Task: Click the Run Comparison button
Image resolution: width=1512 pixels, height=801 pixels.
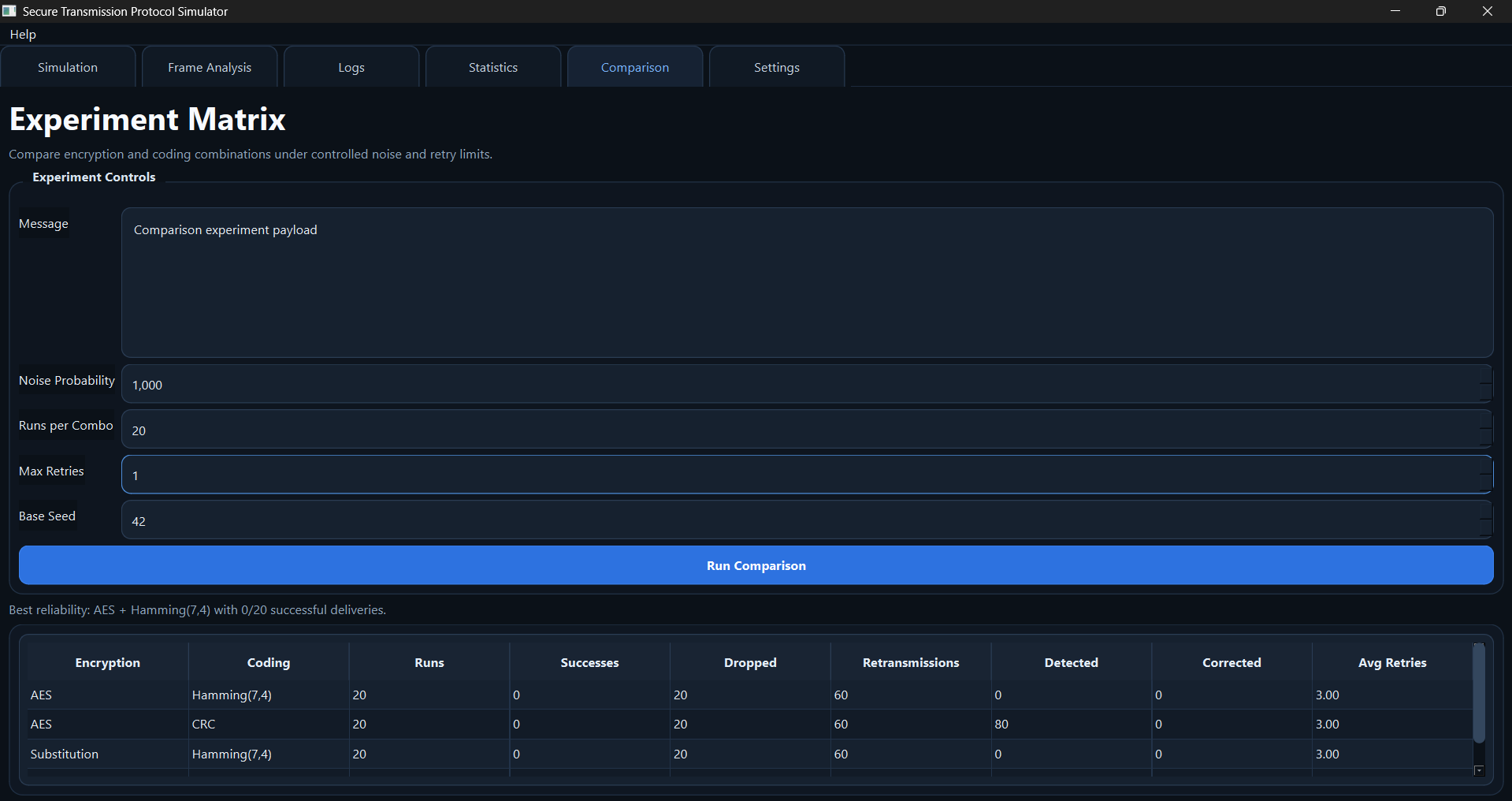Action: 756,565
